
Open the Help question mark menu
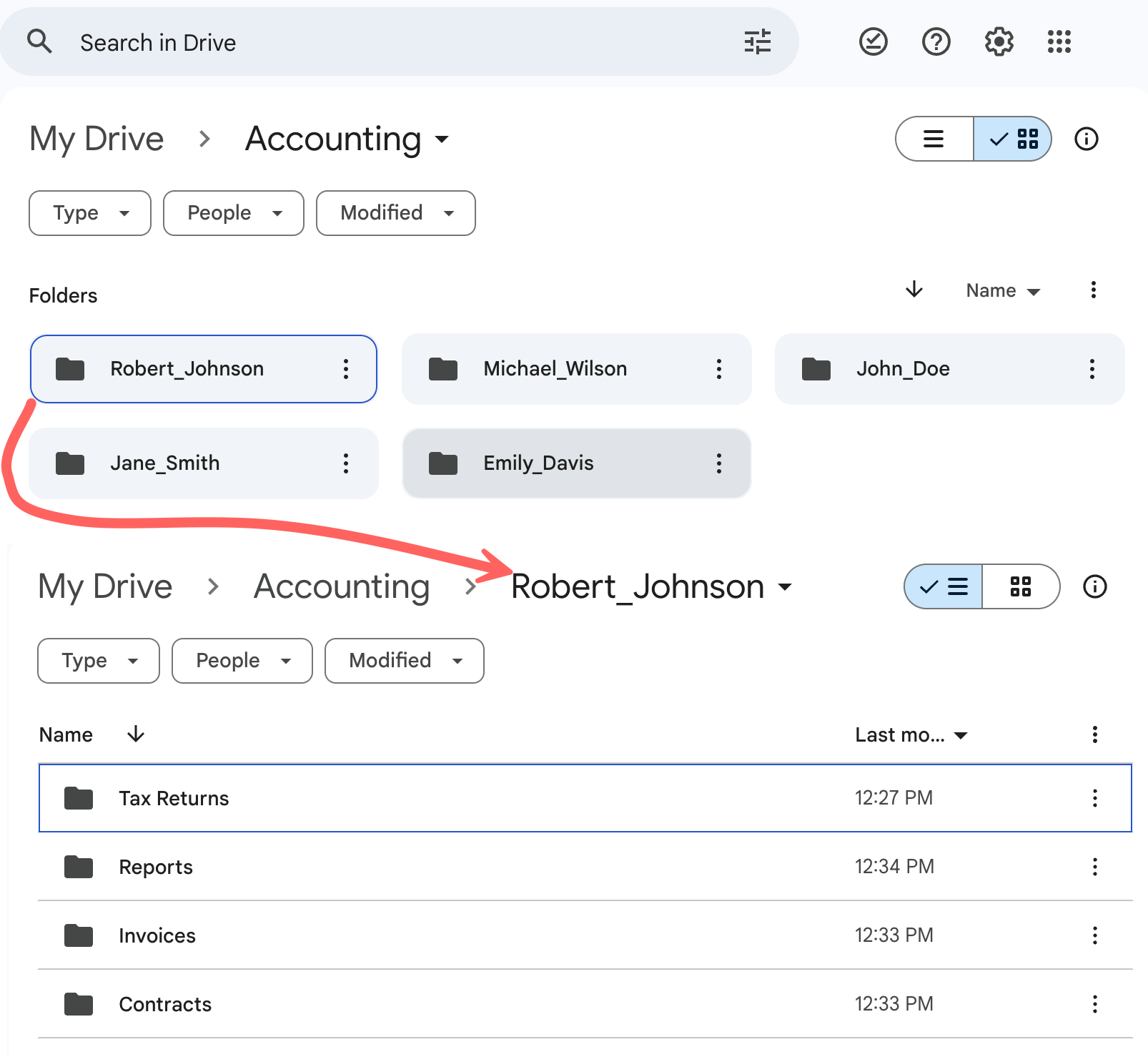(x=936, y=42)
